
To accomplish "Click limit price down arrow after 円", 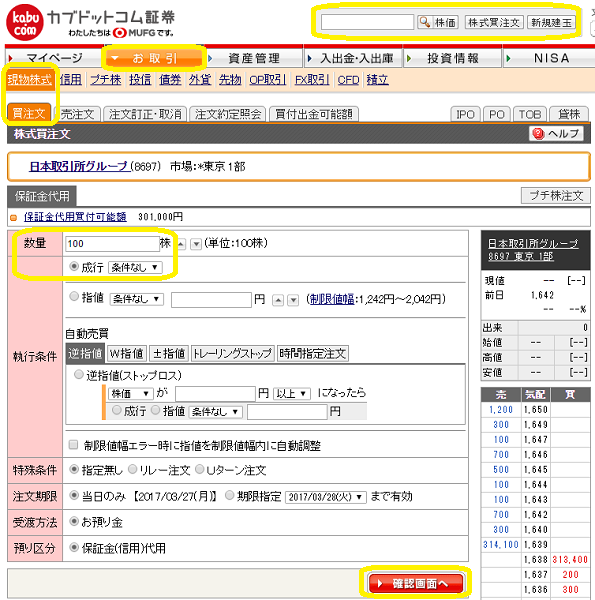I will point(293,300).
